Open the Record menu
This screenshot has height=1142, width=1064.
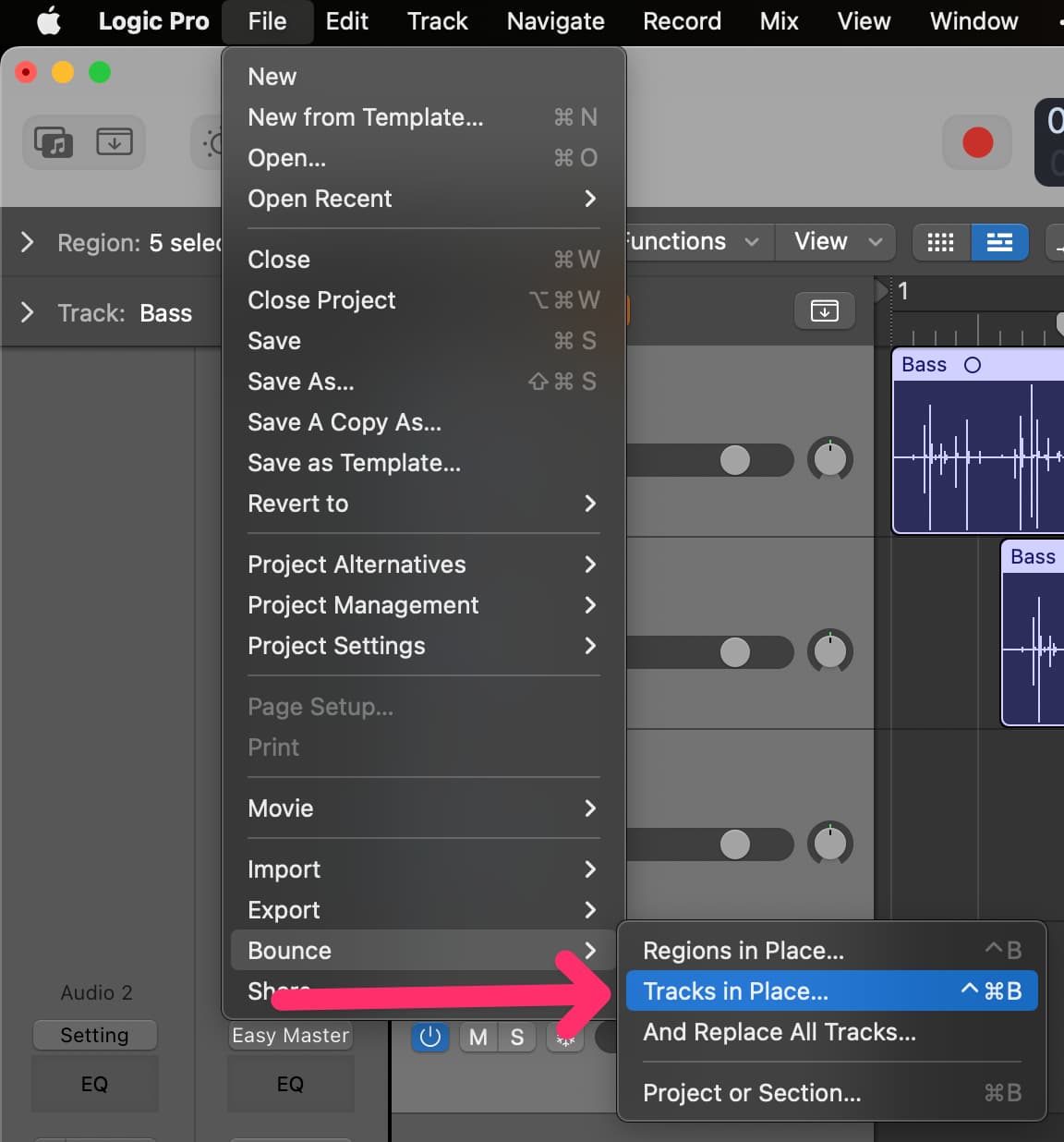682,20
